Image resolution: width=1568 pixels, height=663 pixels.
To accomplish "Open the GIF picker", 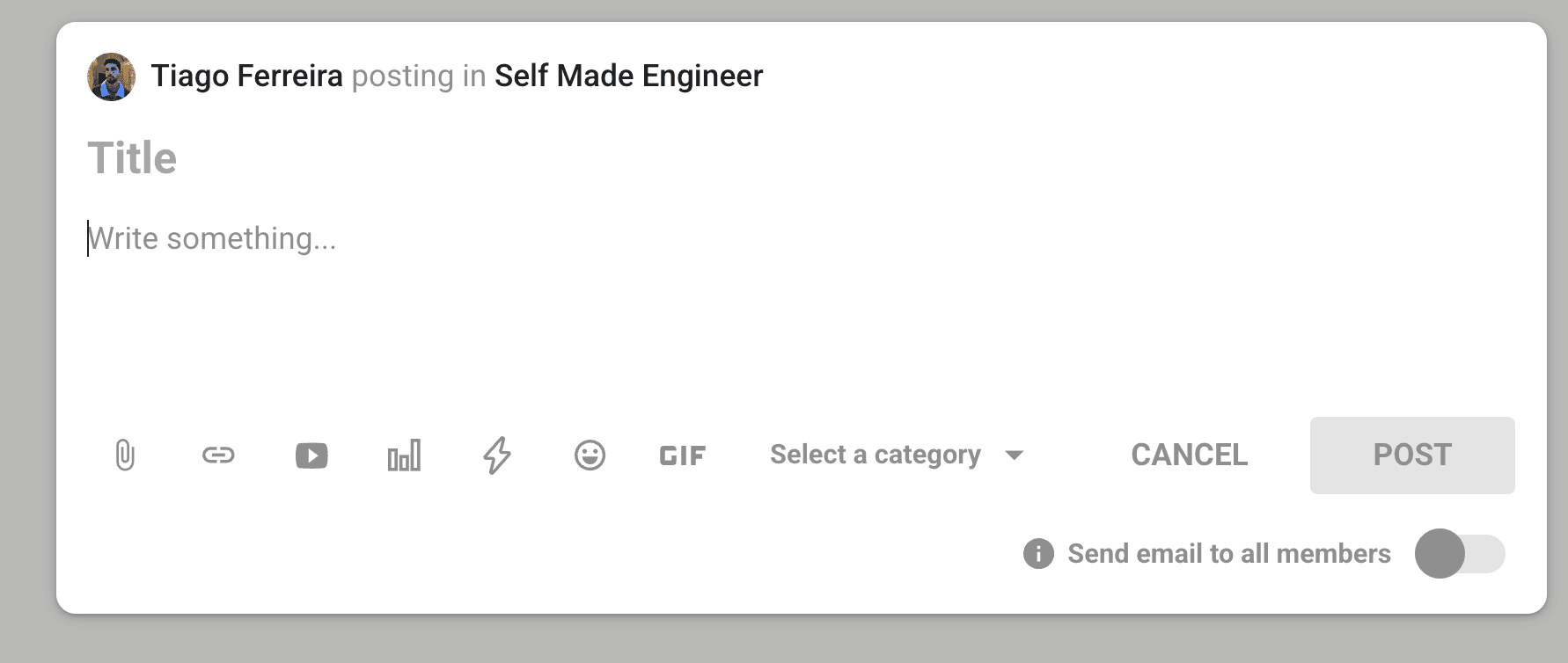I will point(683,455).
